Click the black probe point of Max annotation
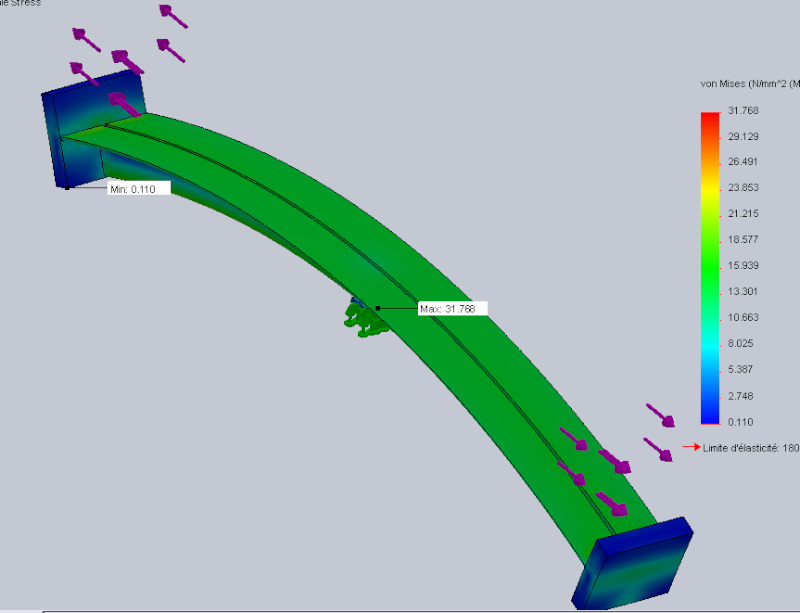This screenshot has height=613, width=800. [x=378, y=308]
